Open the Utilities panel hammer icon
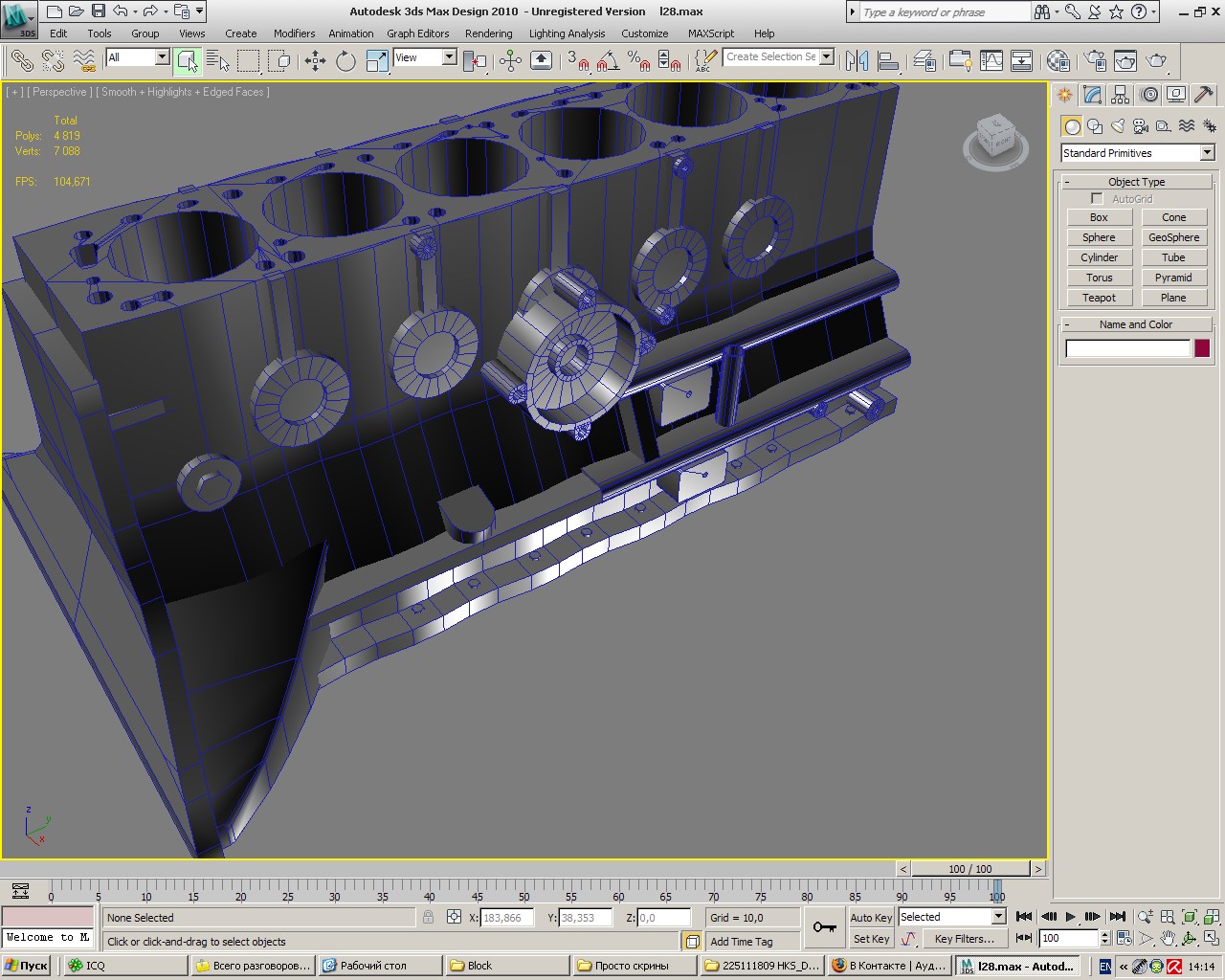Image resolution: width=1225 pixels, height=980 pixels. pyautogui.click(x=1204, y=95)
